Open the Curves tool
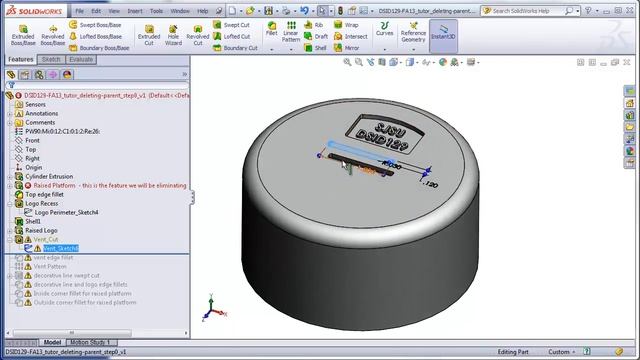The image size is (640, 360). pyautogui.click(x=384, y=29)
